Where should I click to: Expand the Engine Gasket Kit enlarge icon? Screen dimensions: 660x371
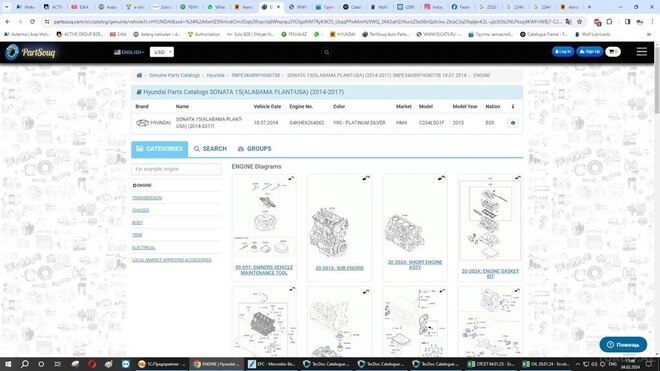coord(518,178)
